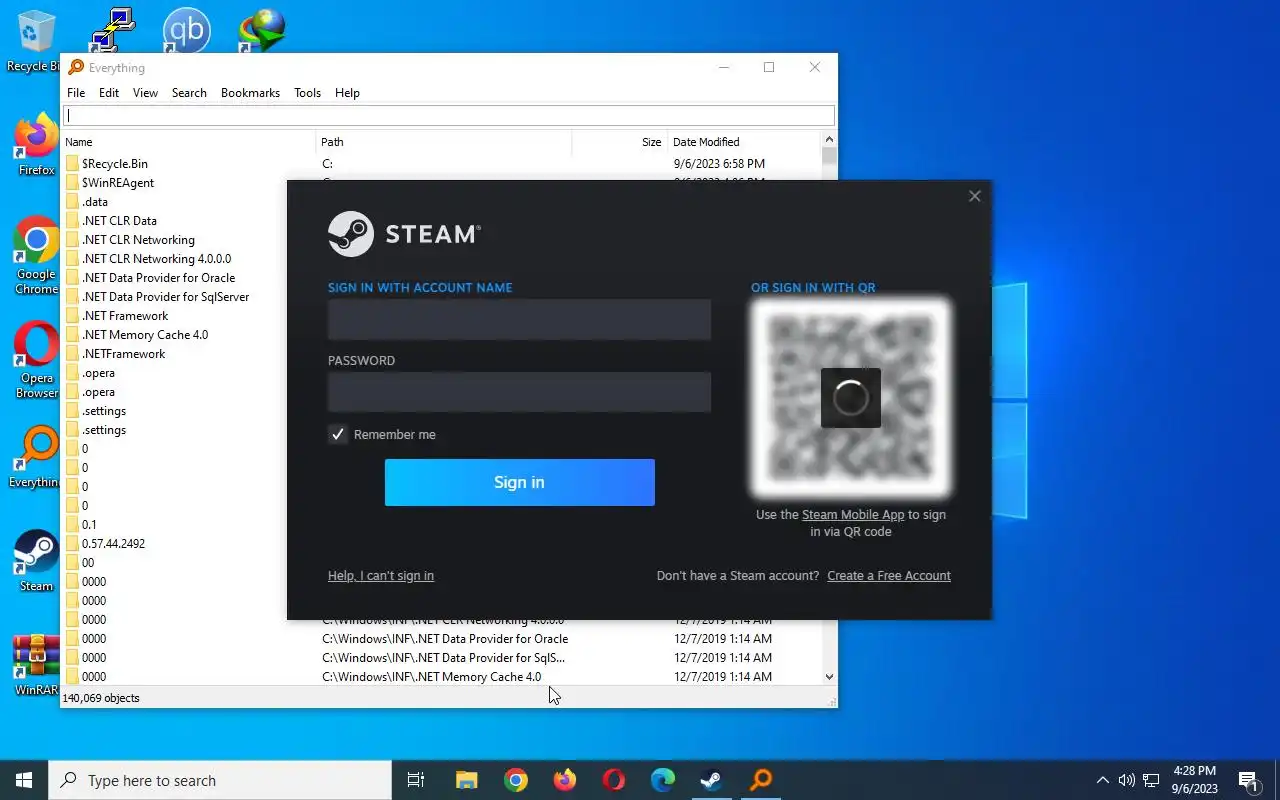This screenshot has width=1280, height=800.
Task: Select the 0.57.44.2492 folder row
Action: point(113,544)
